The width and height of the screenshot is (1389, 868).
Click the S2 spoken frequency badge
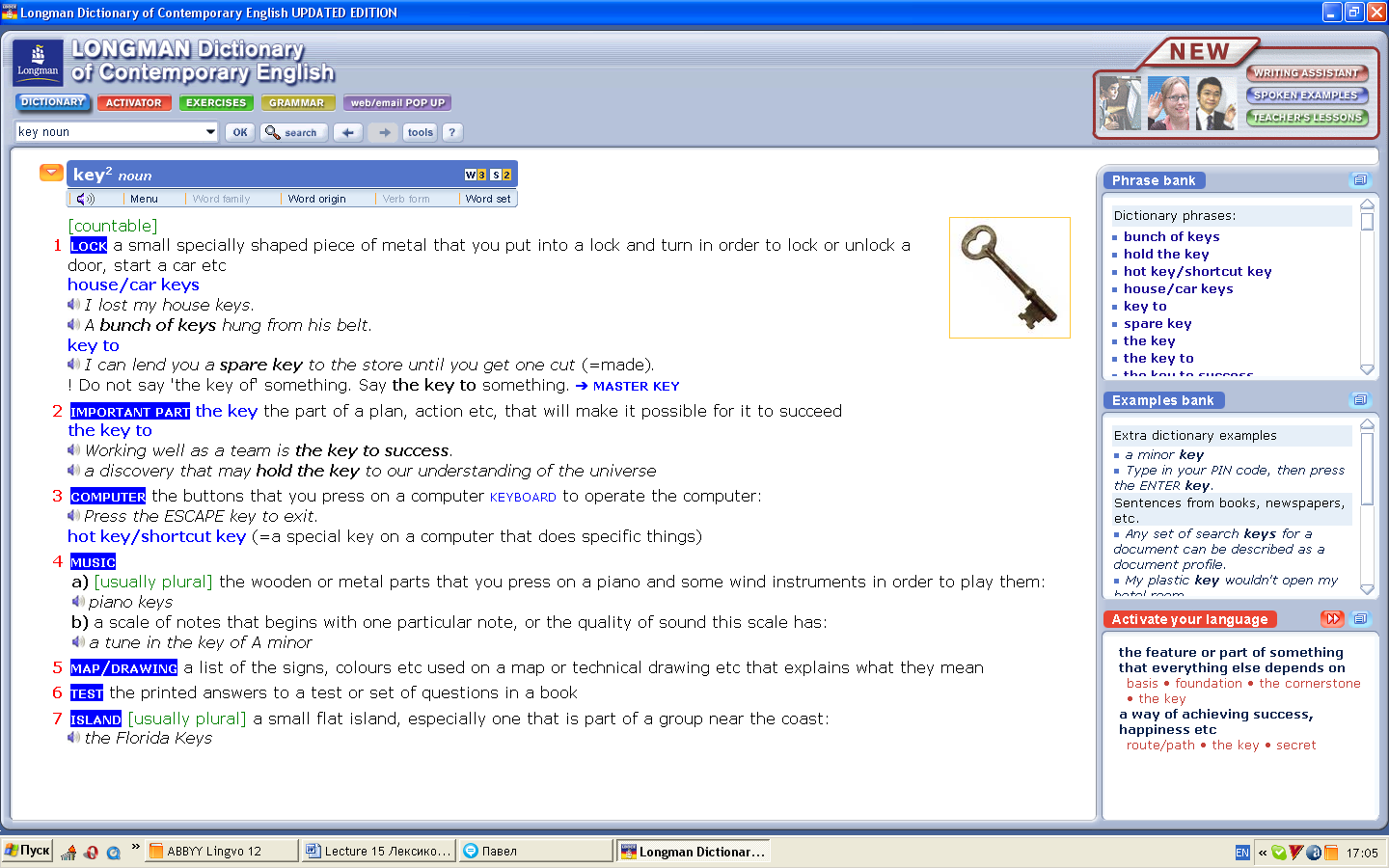pos(501,175)
